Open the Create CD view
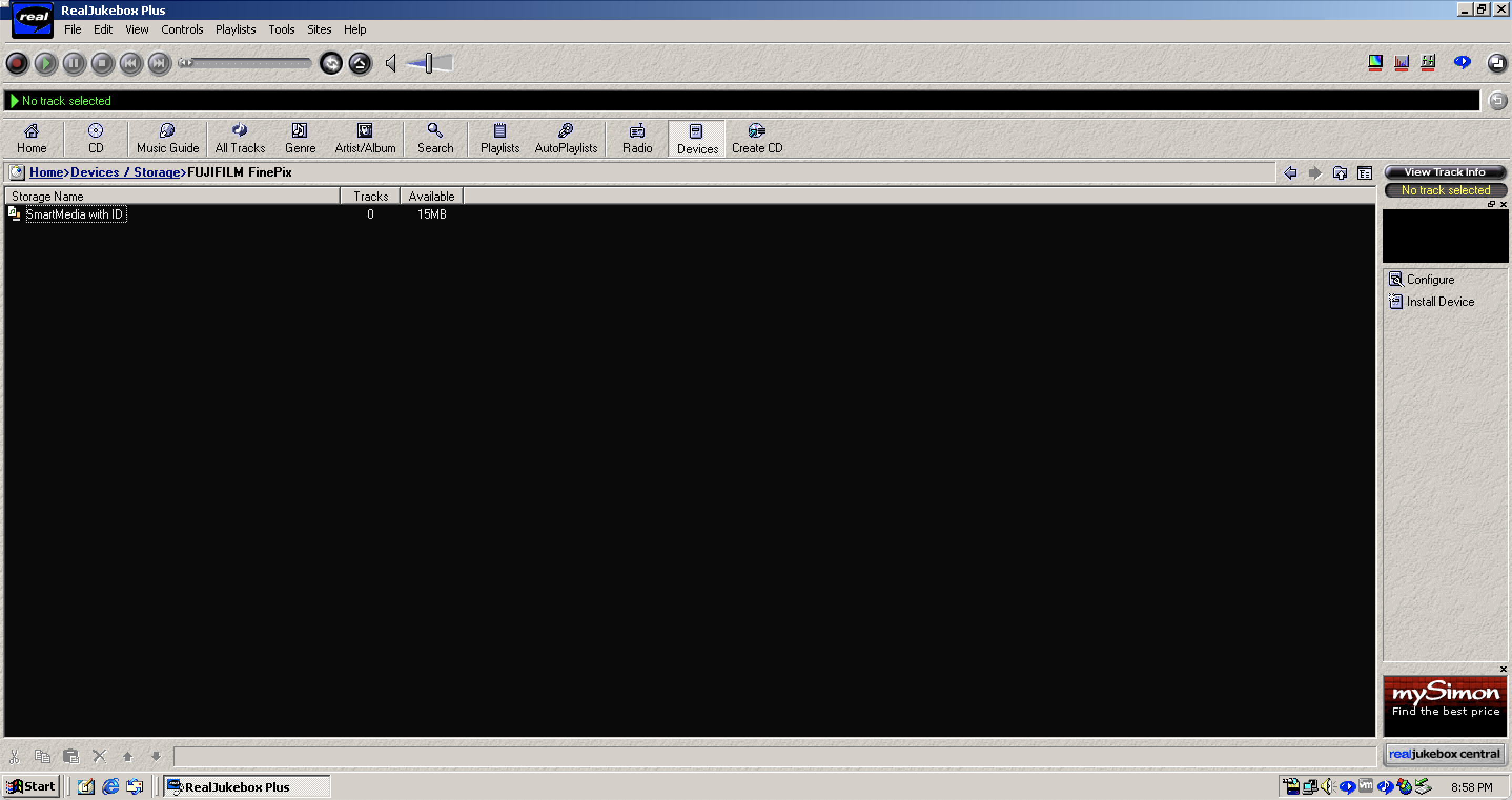The height and width of the screenshot is (800, 1512). tap(757, 139)
